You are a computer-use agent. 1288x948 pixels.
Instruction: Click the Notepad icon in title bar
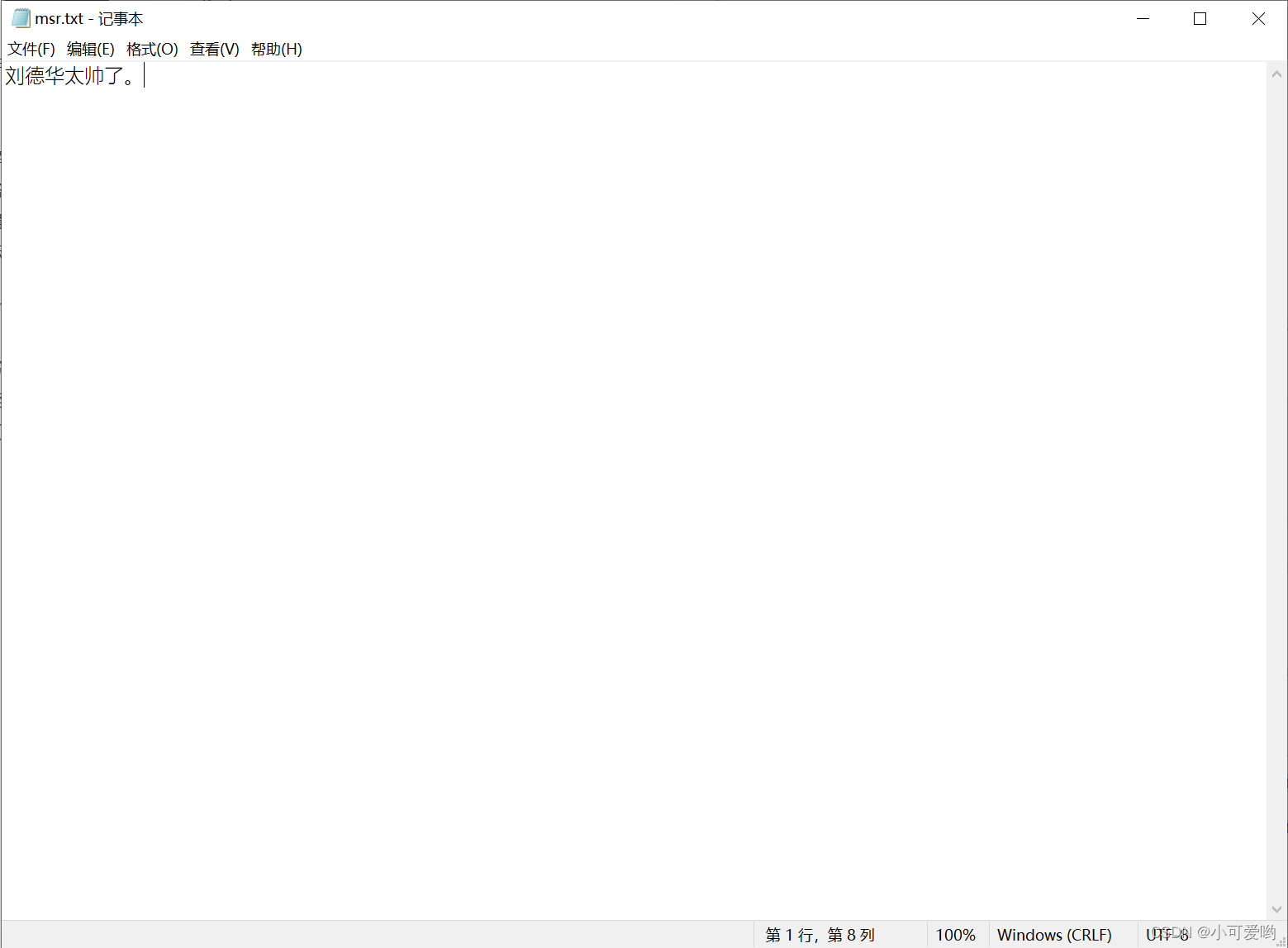click(20, 18)
